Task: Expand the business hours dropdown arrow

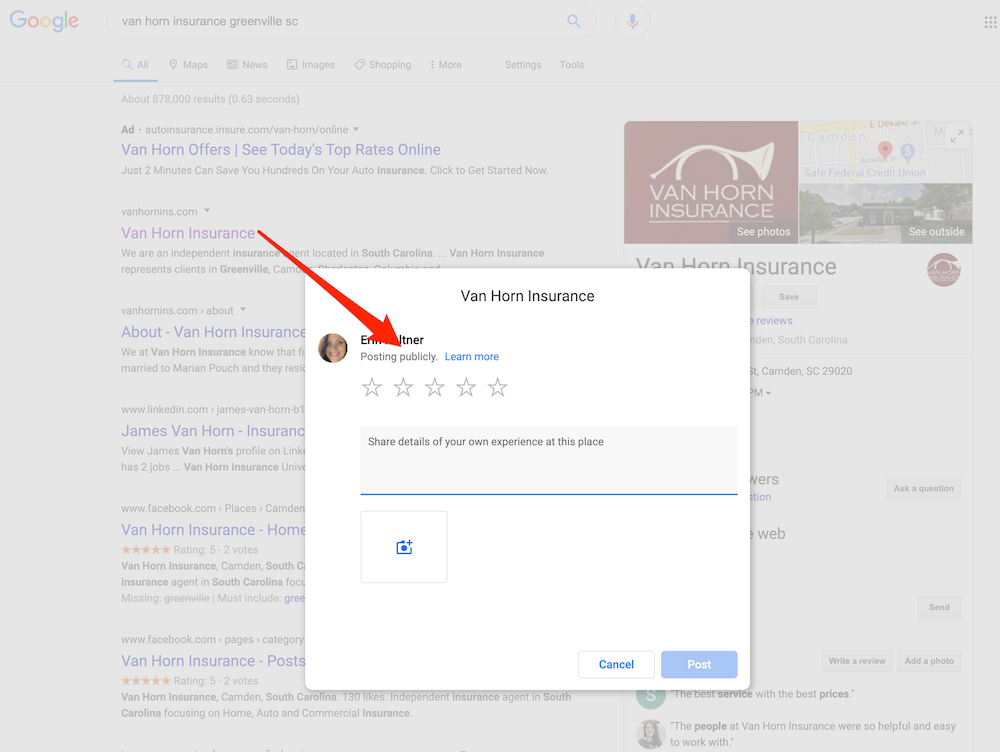Action: tap(768, 393)
